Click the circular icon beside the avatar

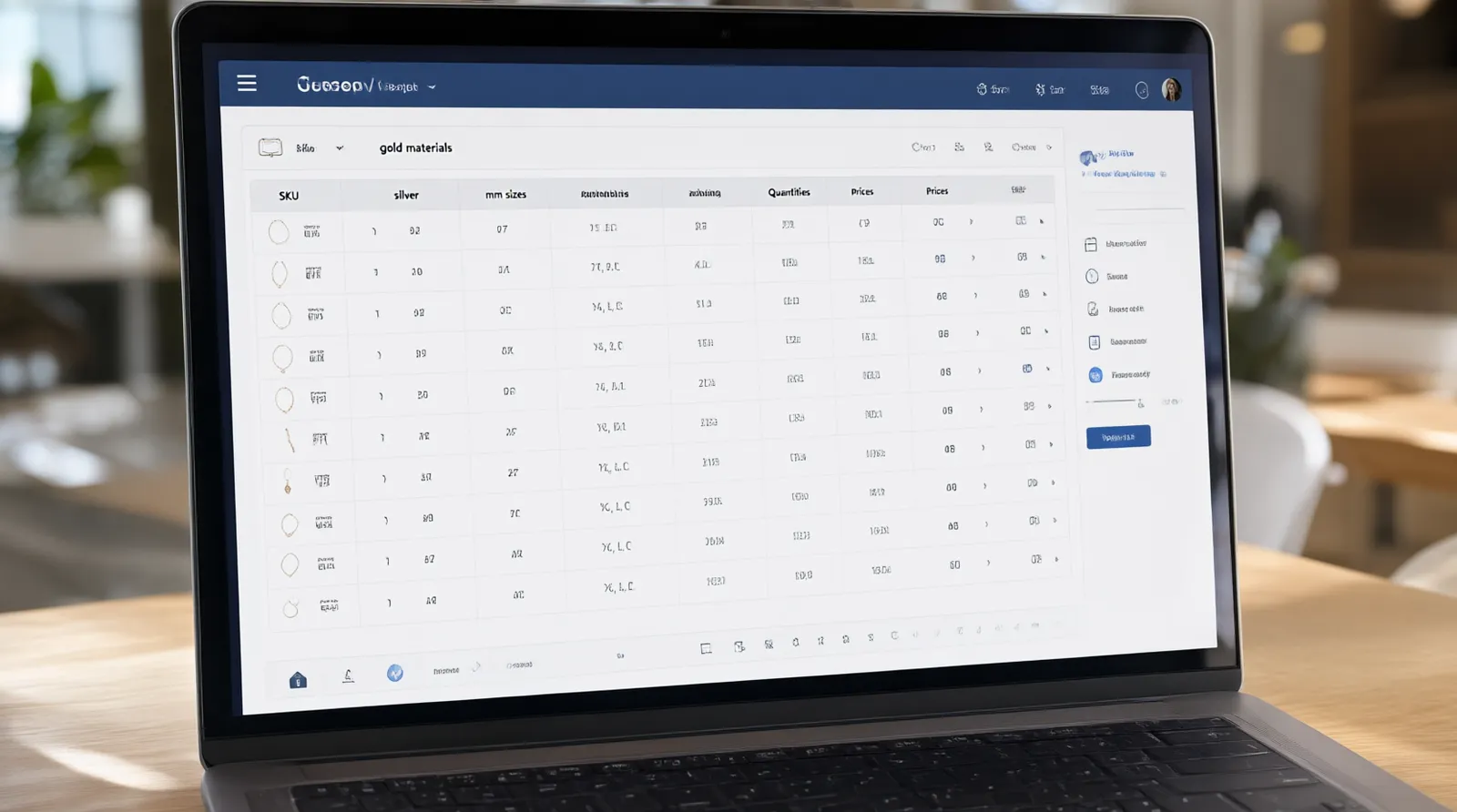(x=1142, y=90)
